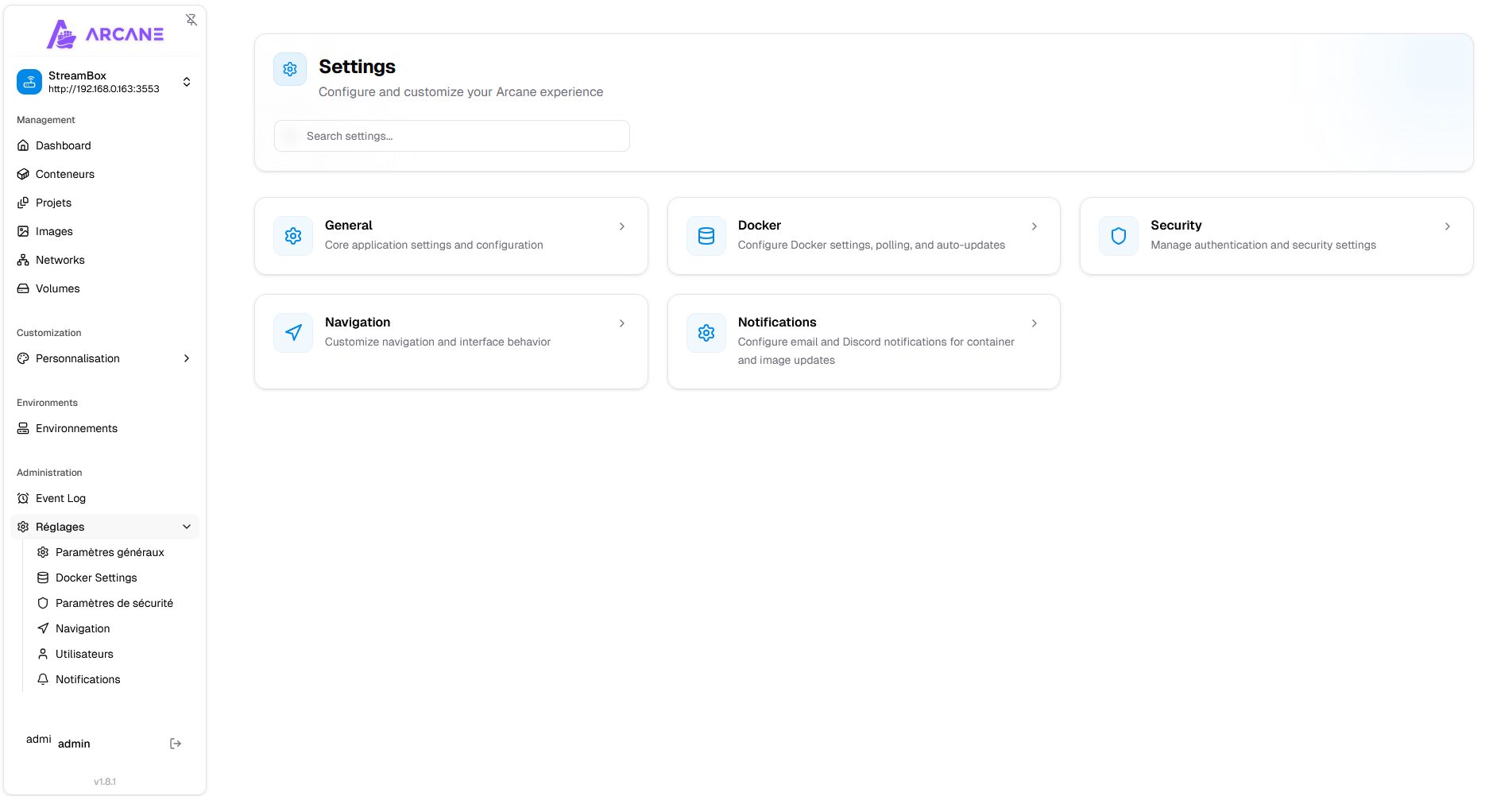The image size is (1512, 796).
Task: Click the Docker database icon on card
Action: (706, 236)
